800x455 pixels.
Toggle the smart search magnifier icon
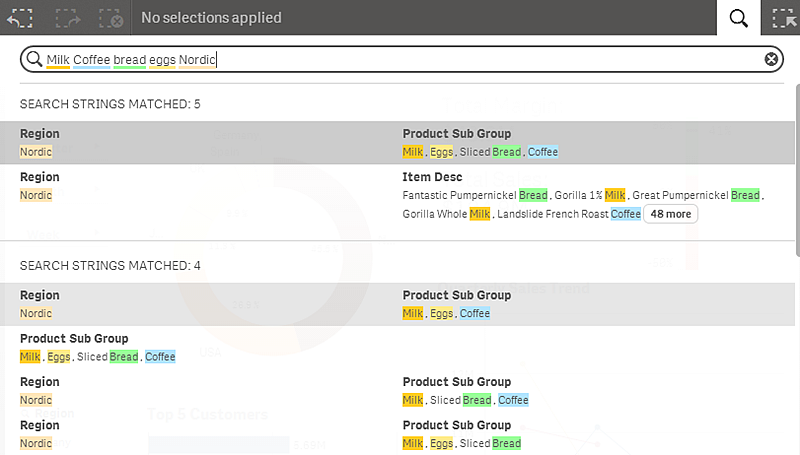(x=739, y=17)
